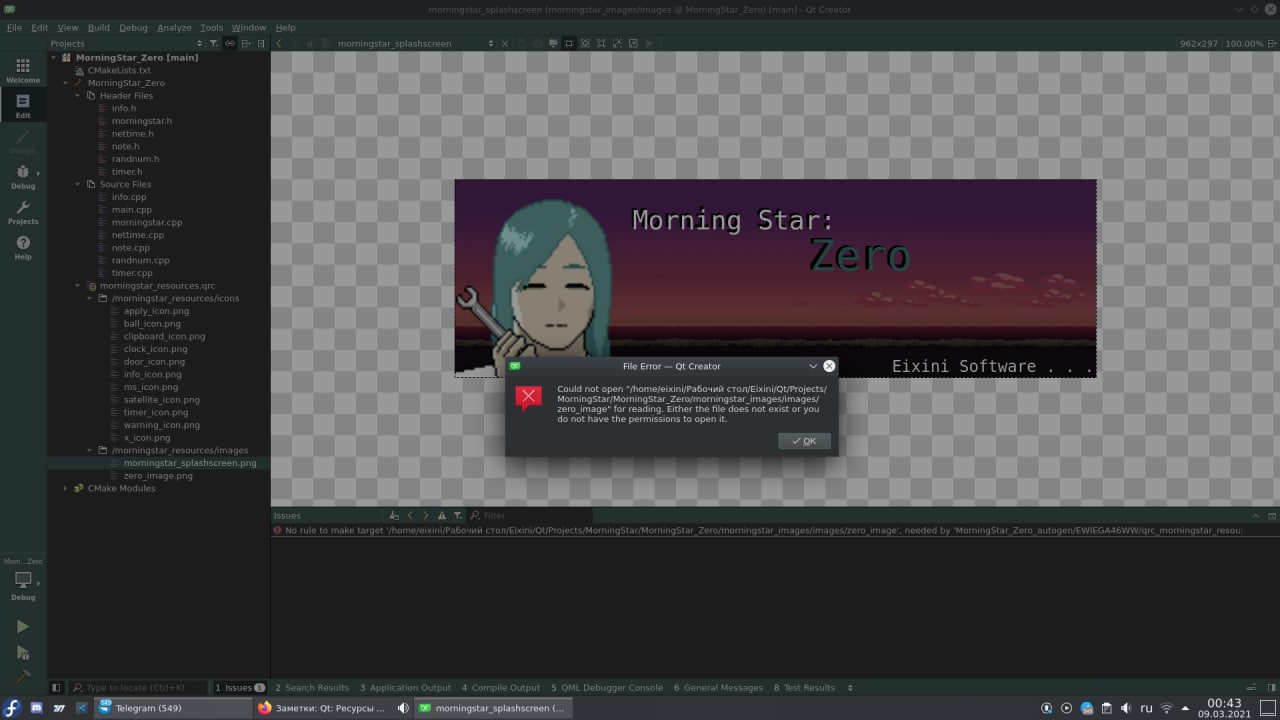
Task: Switch to Telegram in the taskbar
Action: pos(173,708)
